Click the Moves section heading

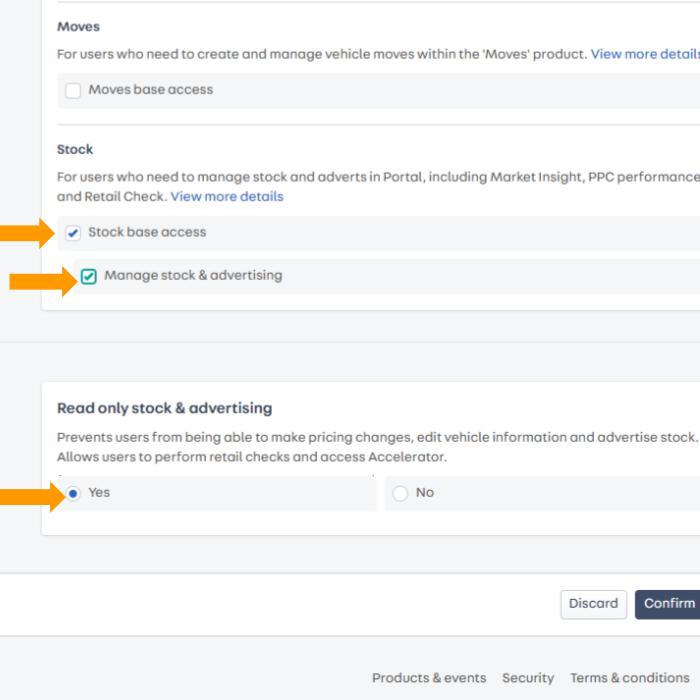tap(79, 27)
